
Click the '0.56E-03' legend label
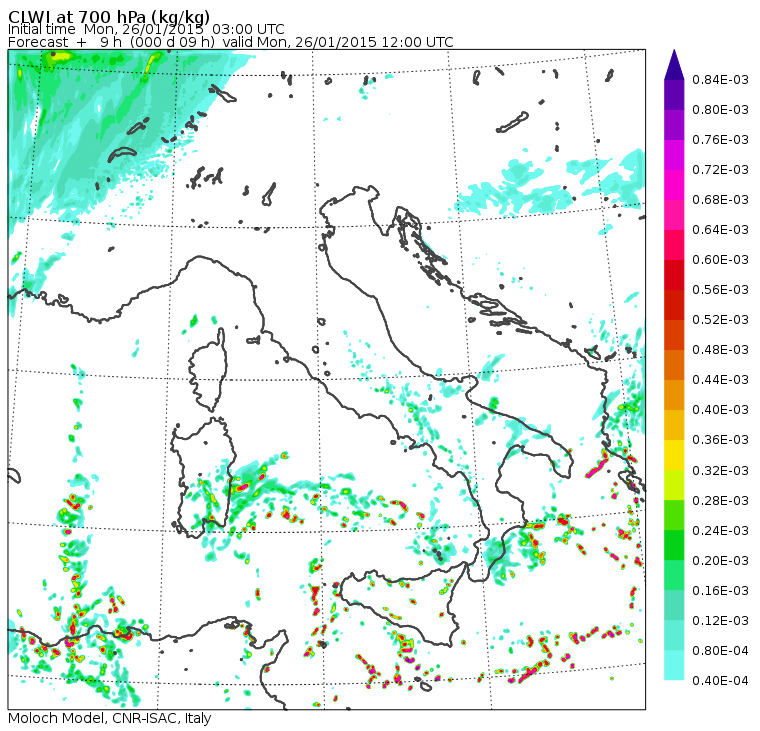click(x=720, y=290)
